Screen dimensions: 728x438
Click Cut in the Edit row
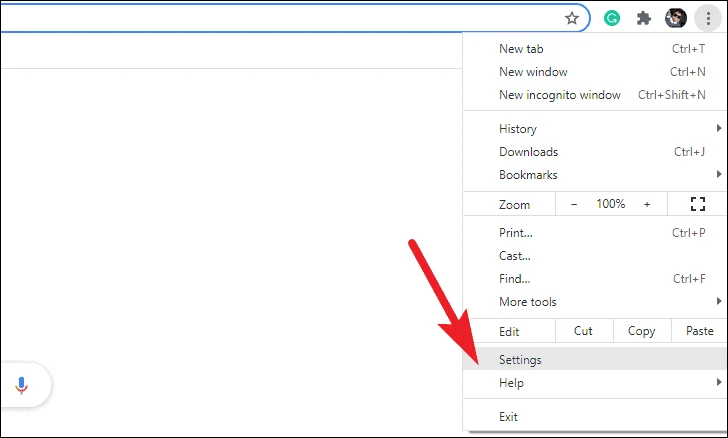pos(584,331)
